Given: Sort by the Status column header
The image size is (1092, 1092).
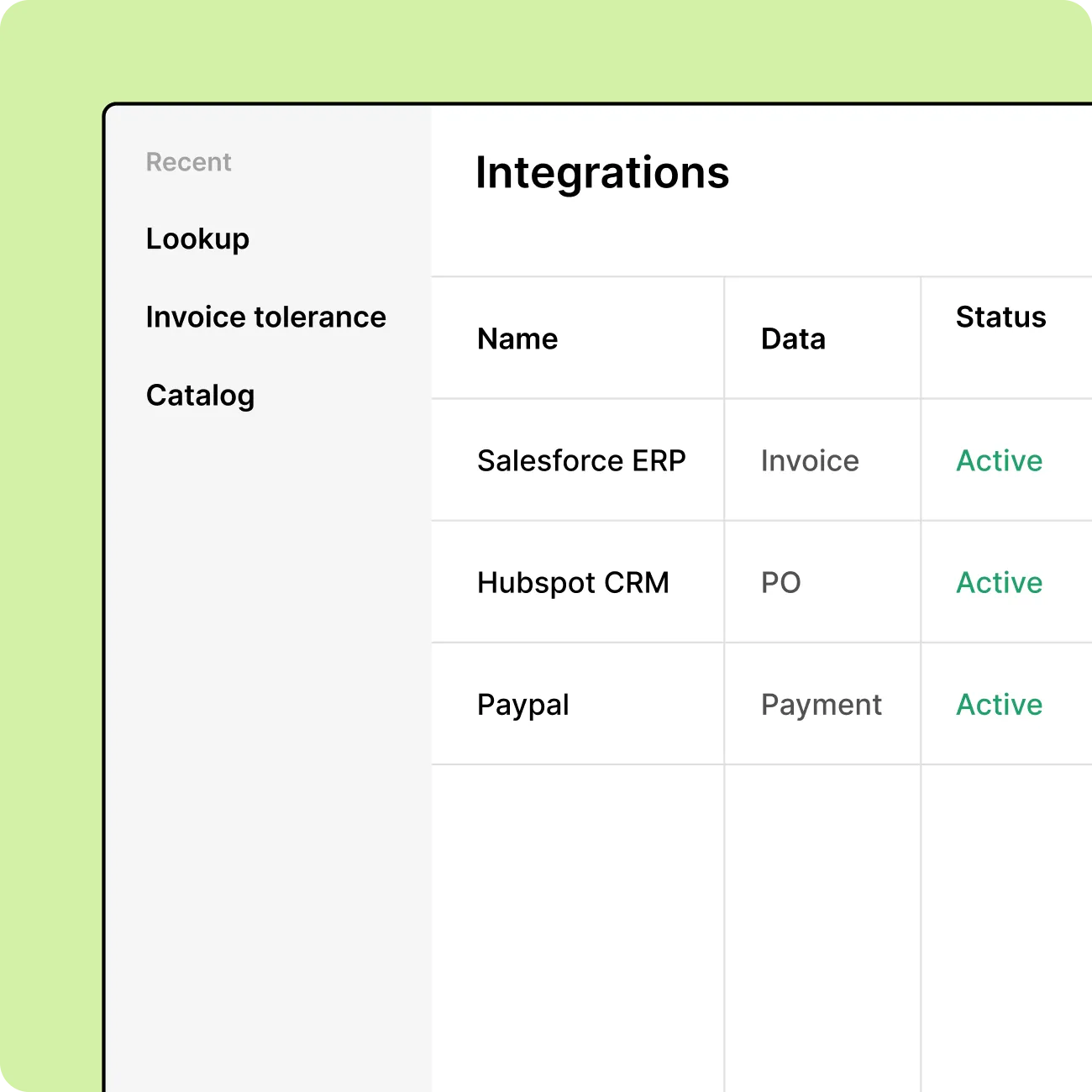Looking at the screenshot, I should (1000, 317).
